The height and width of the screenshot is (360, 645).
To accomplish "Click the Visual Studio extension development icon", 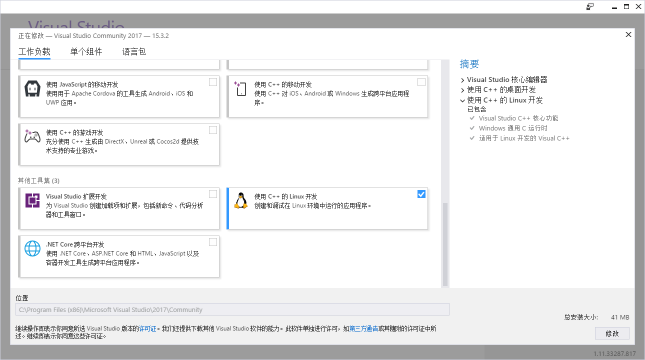I will pyautogui.click(x=32, y=200).
